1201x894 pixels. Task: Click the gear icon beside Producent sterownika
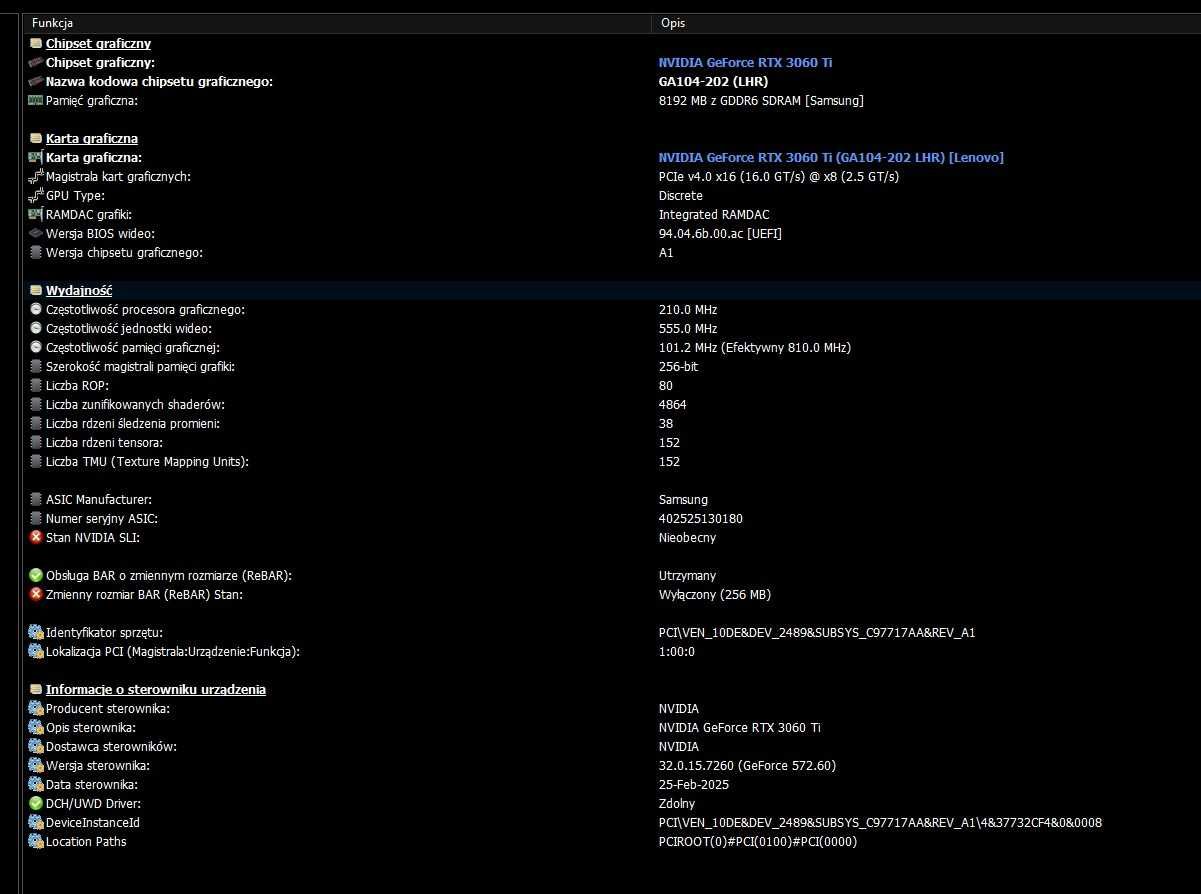(x=36, y=708)
